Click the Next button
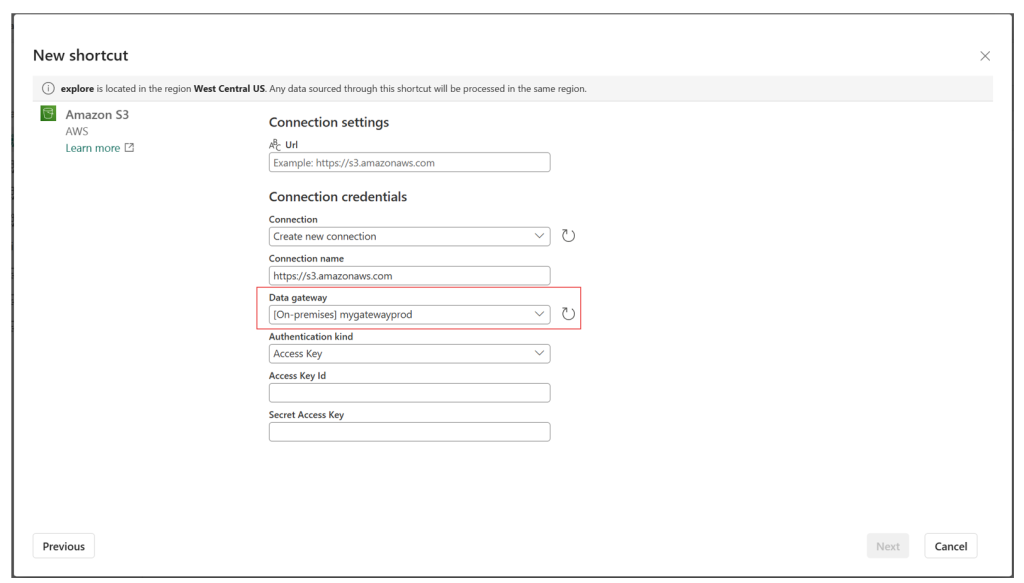The width and height of the screenshot is (1024, 583). [x=888, y=546]
